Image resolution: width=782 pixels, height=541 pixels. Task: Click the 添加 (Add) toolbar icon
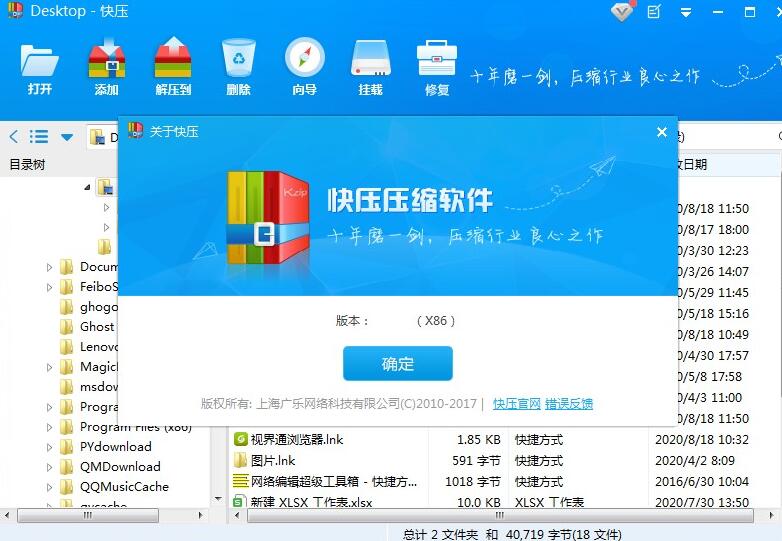[x=106, y=67]
